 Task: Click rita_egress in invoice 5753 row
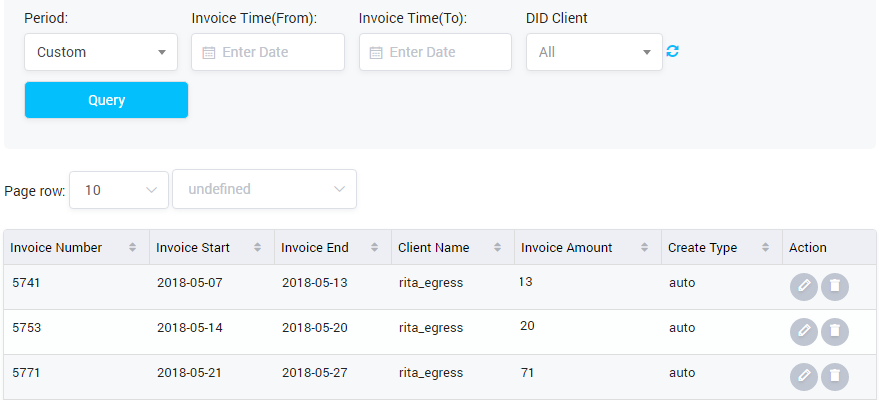[x=431, y=328]
